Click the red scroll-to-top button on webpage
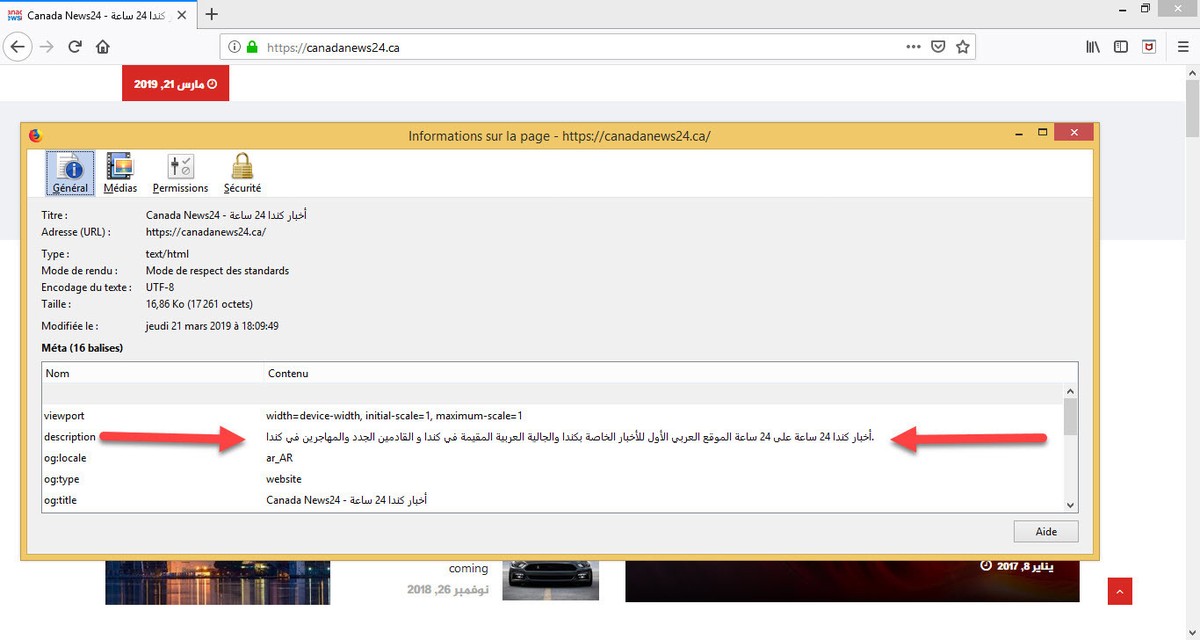The height and width of the screenshot is (640, 1200). [x=1119, y=591]
